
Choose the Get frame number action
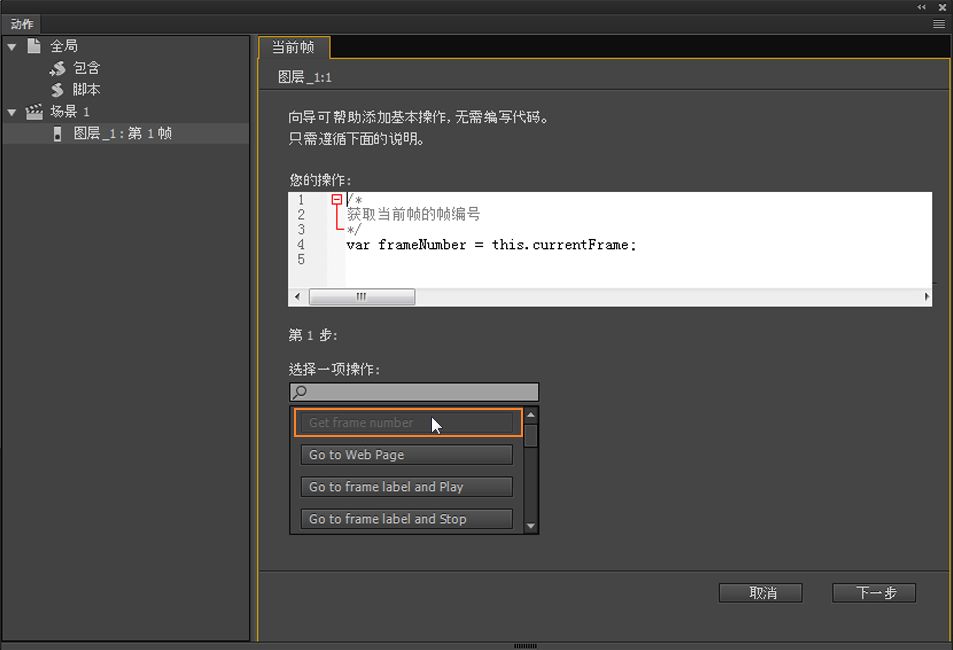coord(407,423)
